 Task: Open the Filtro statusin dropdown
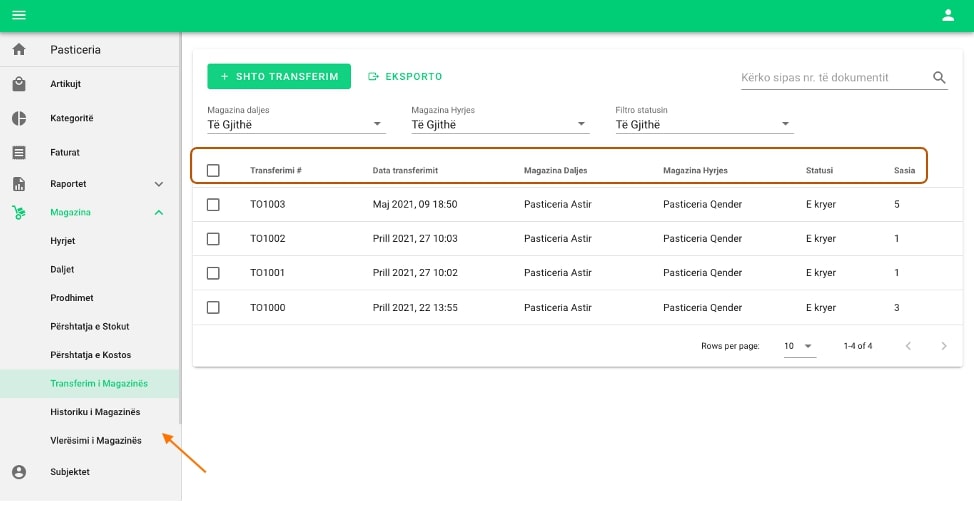(x=703, y=124)
